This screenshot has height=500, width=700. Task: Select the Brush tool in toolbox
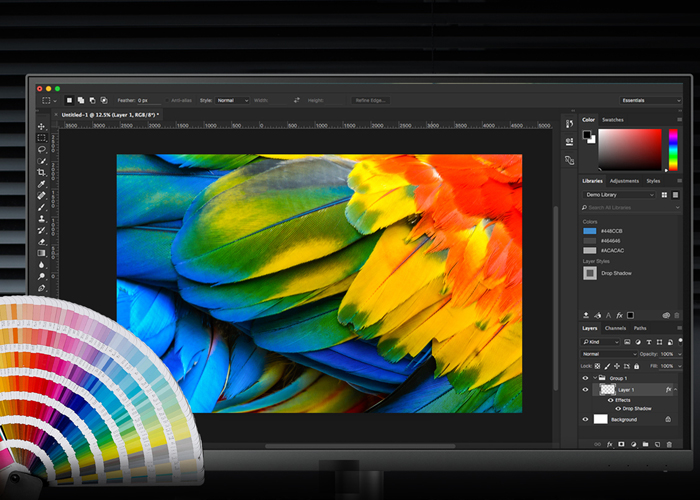(42, 207)
